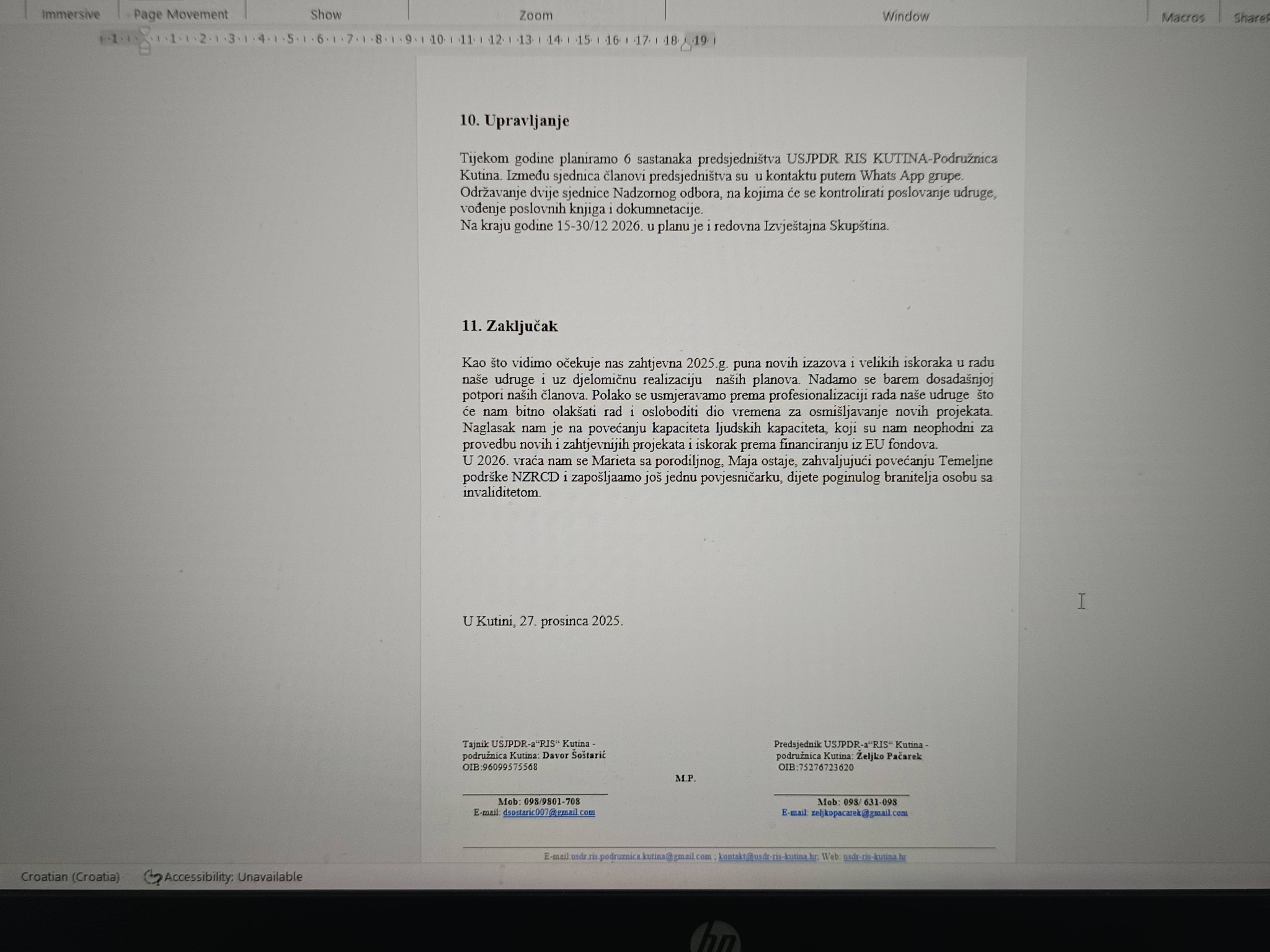The height and width of the screenshot is (952, 1270).
Task: Click the Macros group label in ribbon
Action: coord(1183,17)
